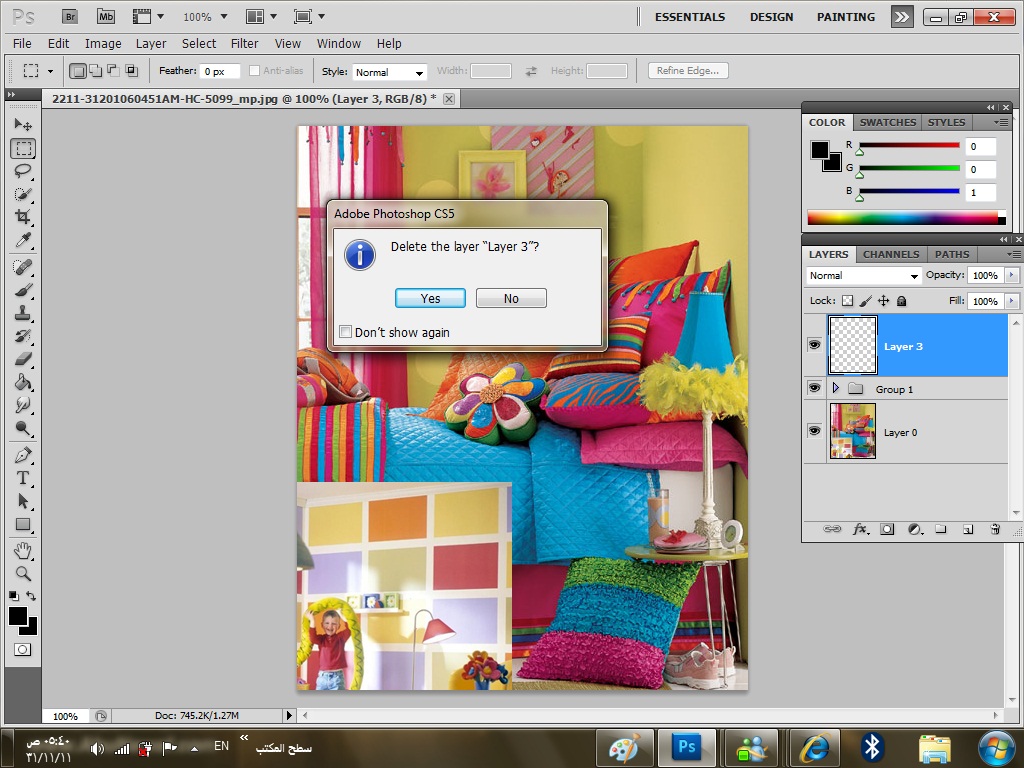
Task: Expand the Group 1 layer folder
Action: pos(836,388)
